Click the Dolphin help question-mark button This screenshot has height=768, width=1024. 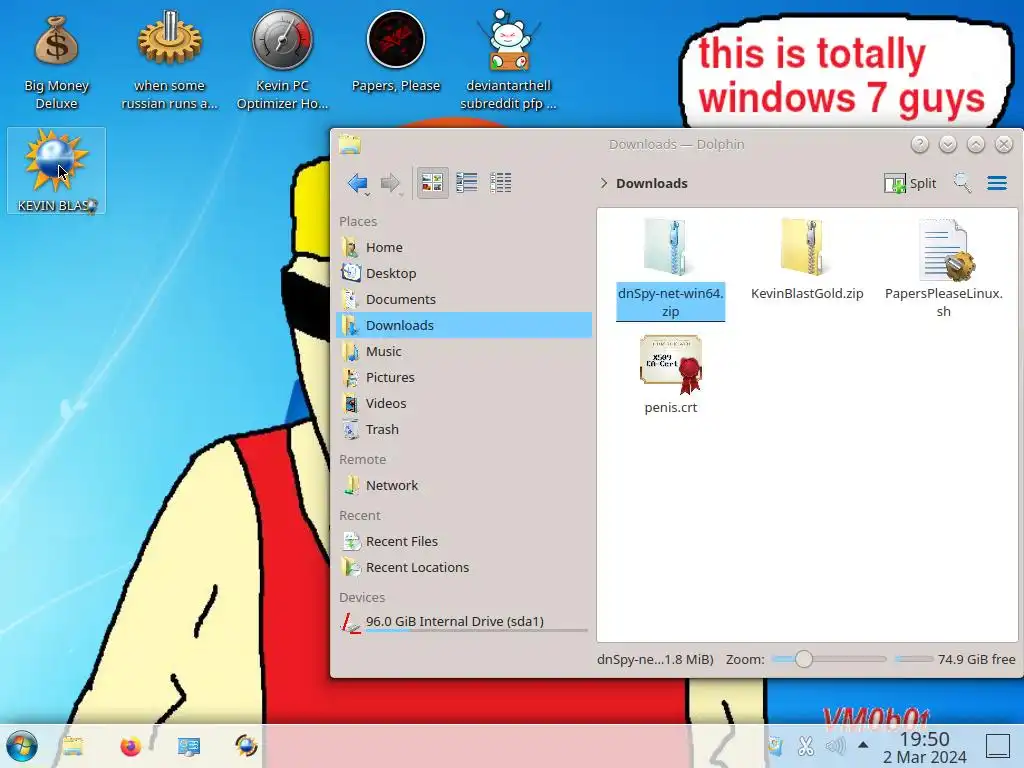pyautogui.click(x=920, y=144)
